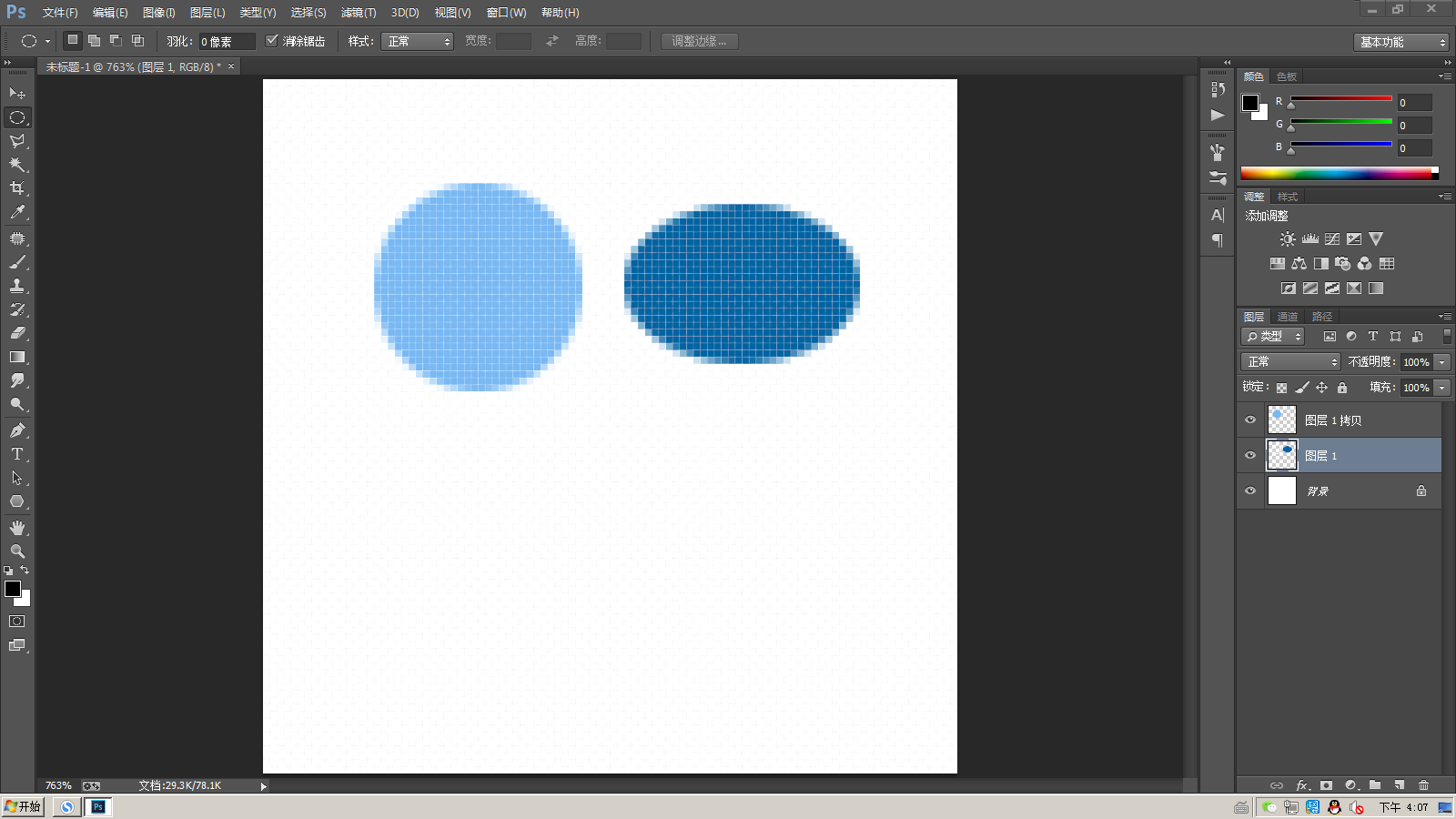Screen dimensions: 1456x819
Task: Select the Zoom tool
Action: [x=17, y=551]
